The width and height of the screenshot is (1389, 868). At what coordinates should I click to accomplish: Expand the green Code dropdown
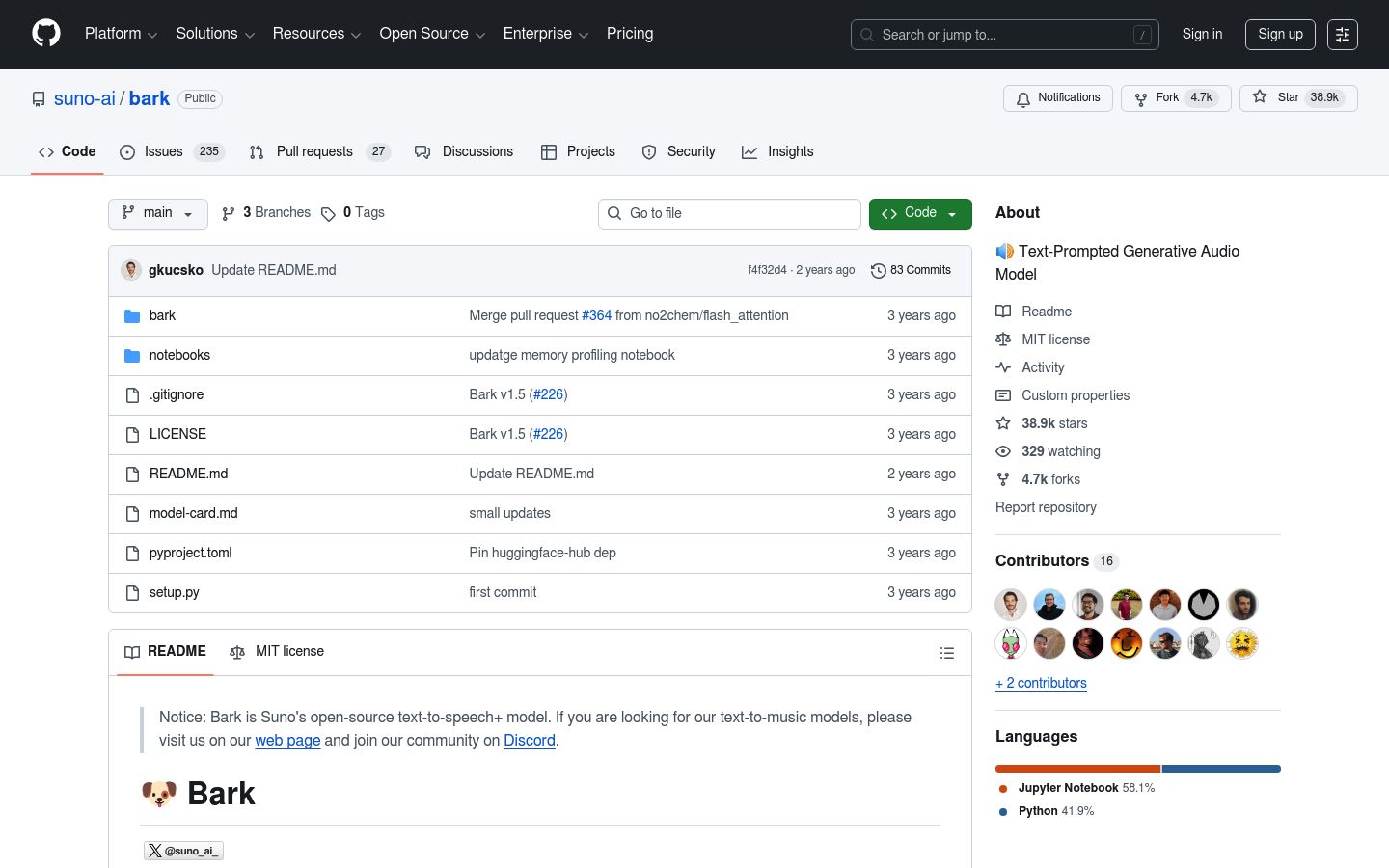point(920,213)
